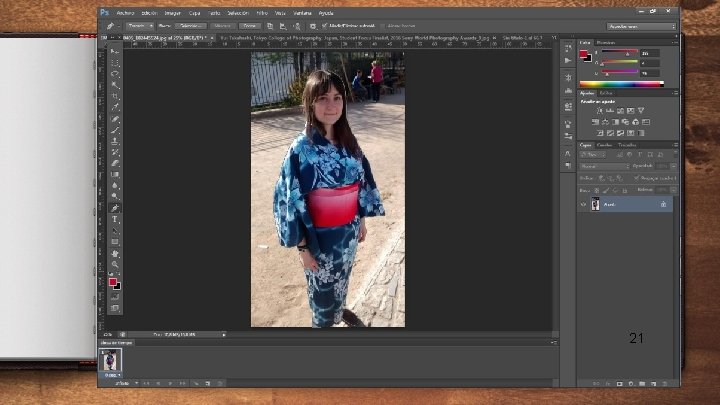The width and height of the screenshot is (720, 405).
Task: Toggle the Auto Add/Delete checkbox
Action: click(325, 26)
